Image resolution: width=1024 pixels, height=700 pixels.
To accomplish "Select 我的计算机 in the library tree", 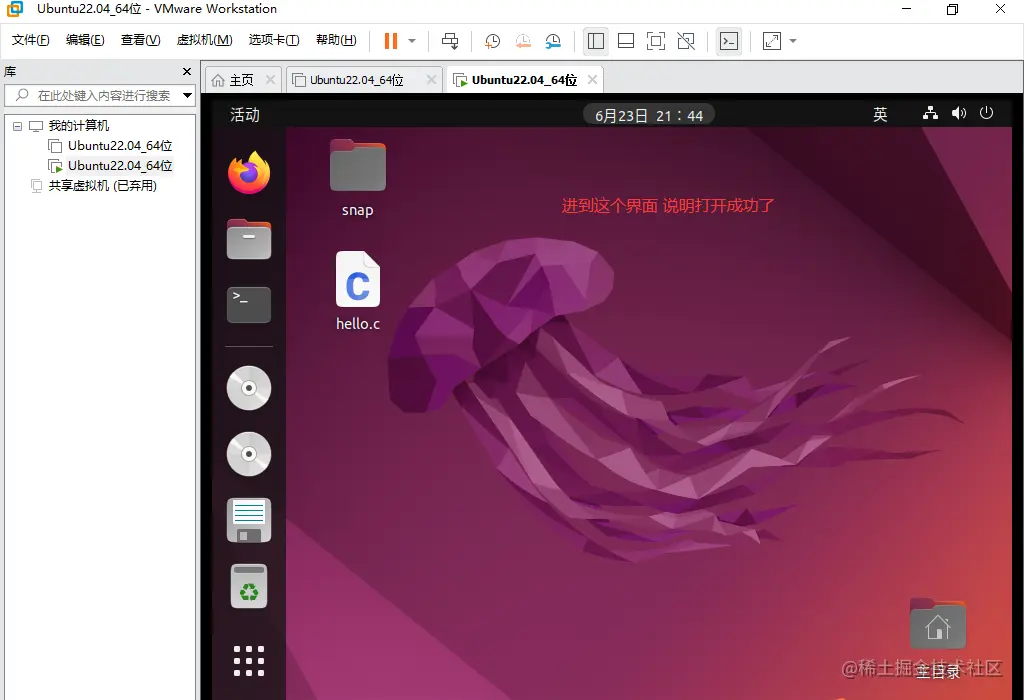I will [x=78, y=125].
